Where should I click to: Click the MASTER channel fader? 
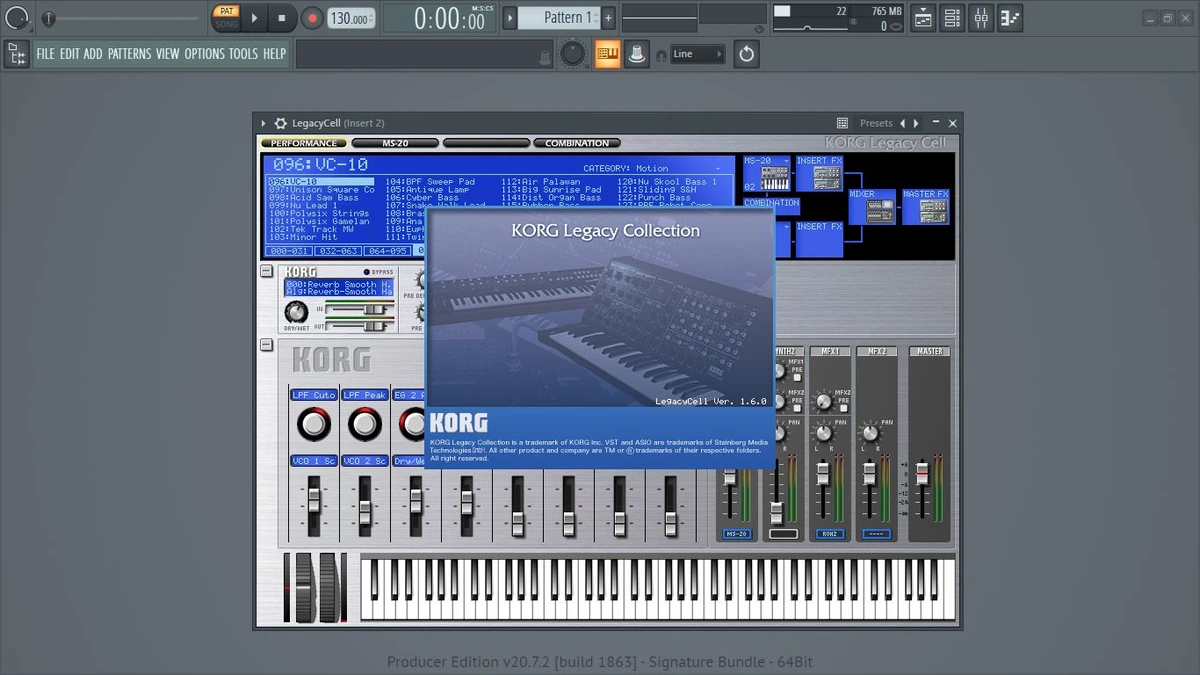click(923, 473)
